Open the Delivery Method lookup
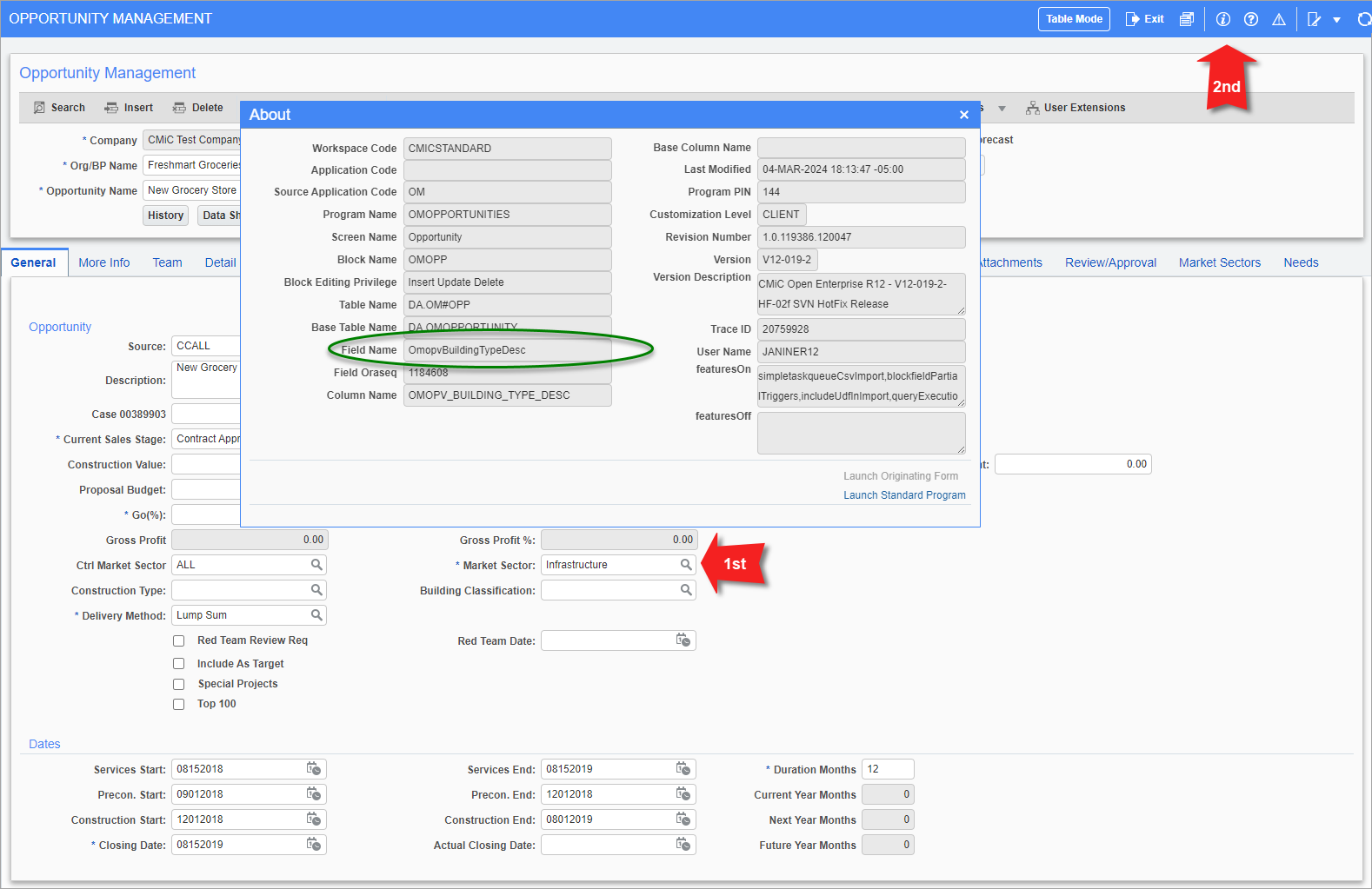The width and height of the screenshot is (1372, 889). click(x=316, y=615)
